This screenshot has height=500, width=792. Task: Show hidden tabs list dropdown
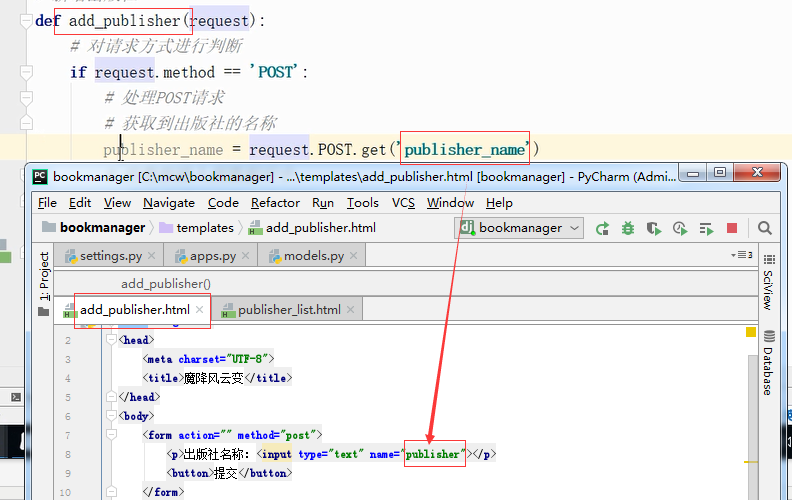tap(742, 255)
